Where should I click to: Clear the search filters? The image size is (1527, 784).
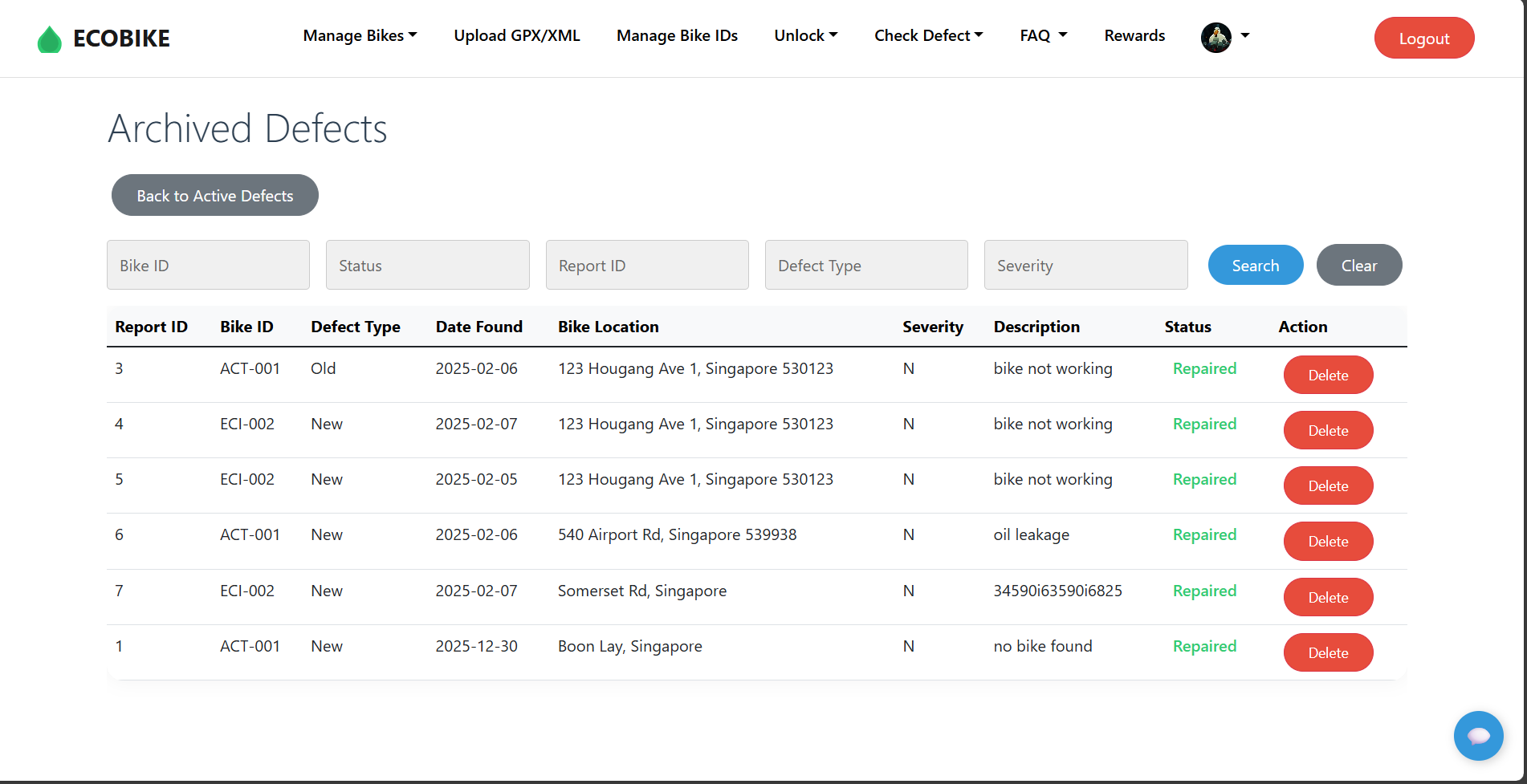(1358, 266)
